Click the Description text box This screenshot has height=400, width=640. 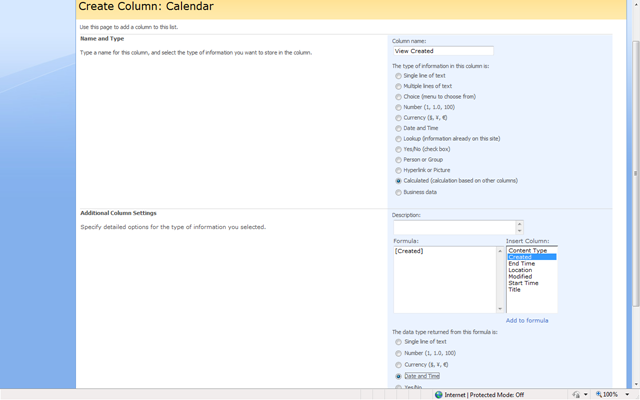[x=455, y=227]
